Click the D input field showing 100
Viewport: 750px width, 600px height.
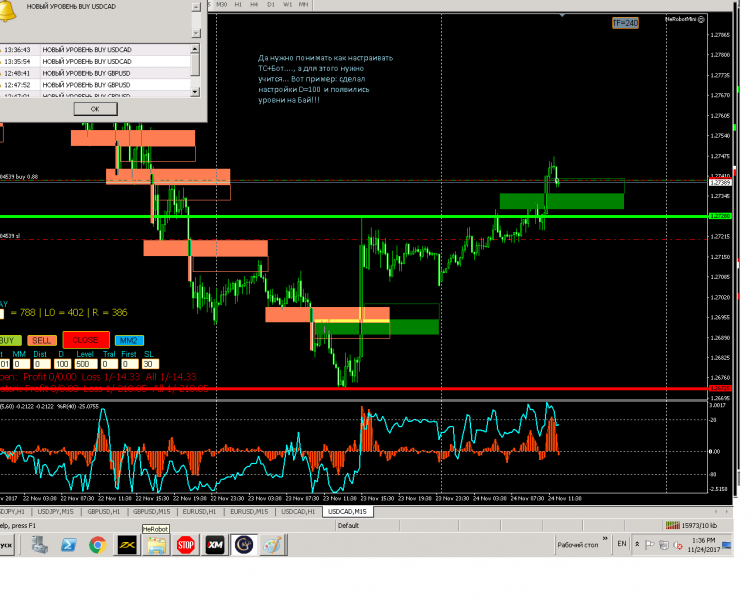pyautogui.click(x=62, y=364)
